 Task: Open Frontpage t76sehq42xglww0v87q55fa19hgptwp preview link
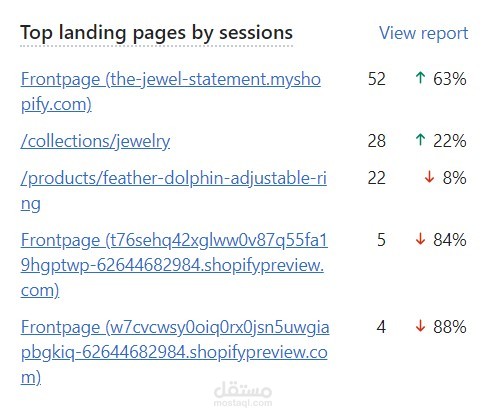[x=174, y=265]
